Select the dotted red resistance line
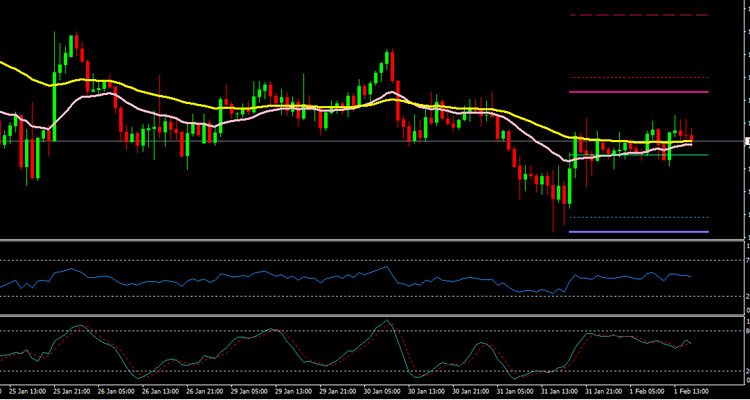Screen dimensions: 750x400 click(x=638, y=78)
